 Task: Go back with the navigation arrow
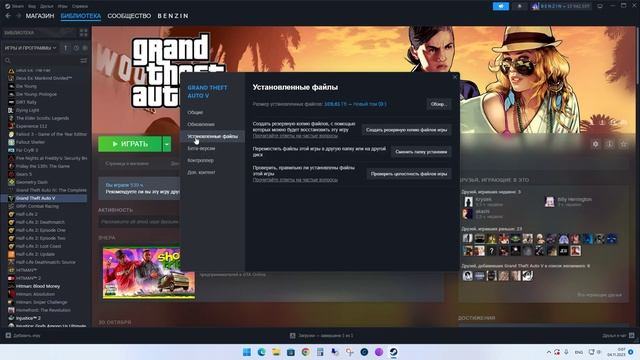(x=8, y=16)
